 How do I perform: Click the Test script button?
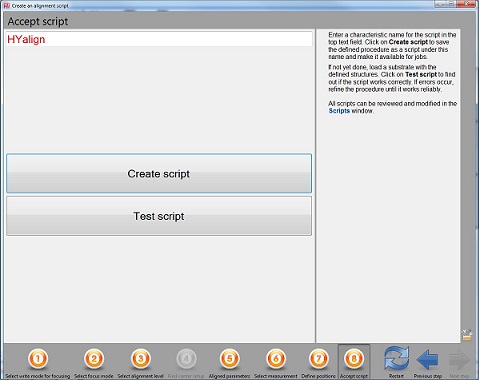pyautogui.click(x=159, y=216)
